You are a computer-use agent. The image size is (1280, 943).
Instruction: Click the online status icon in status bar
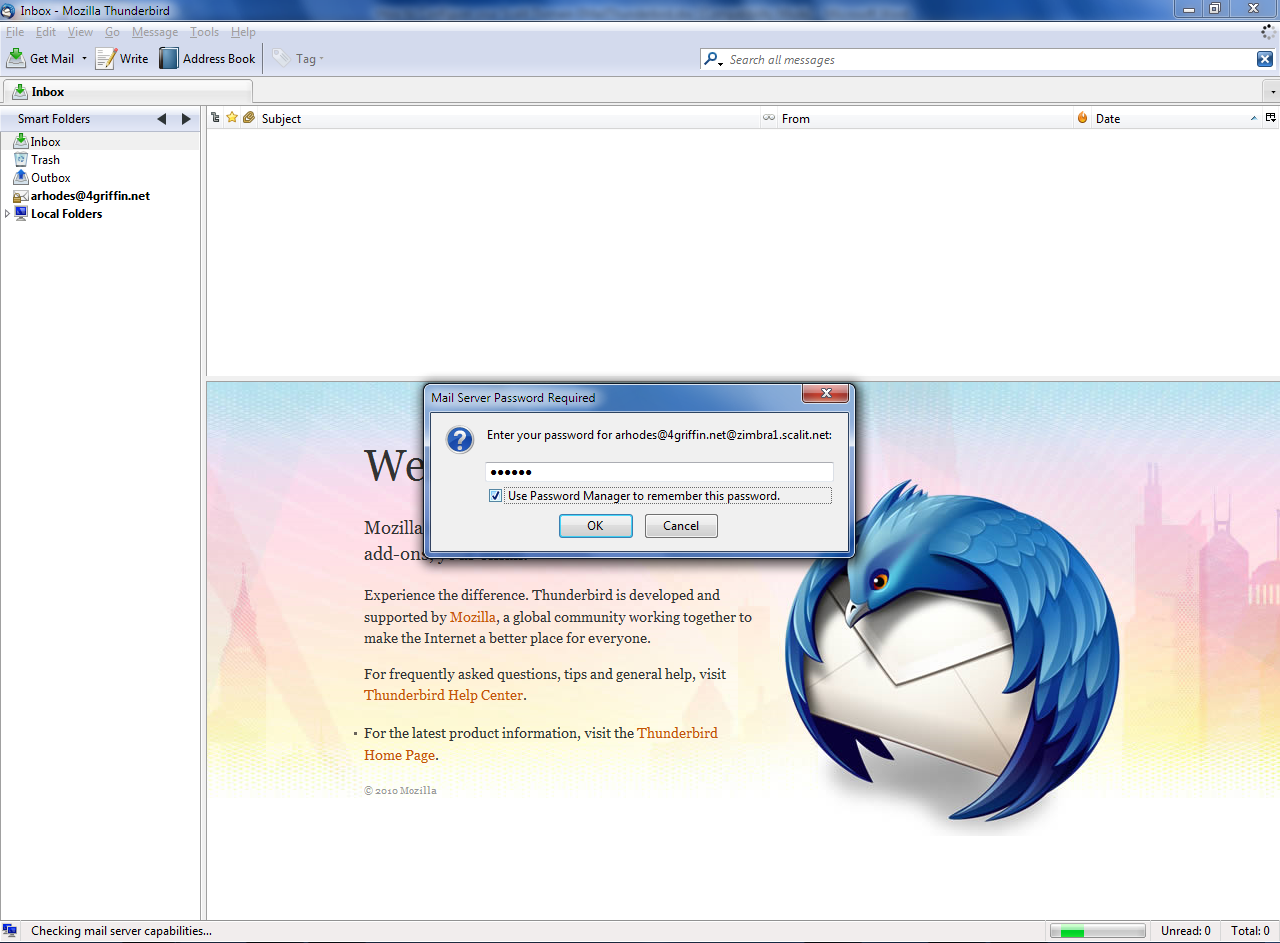coord(10,931)
